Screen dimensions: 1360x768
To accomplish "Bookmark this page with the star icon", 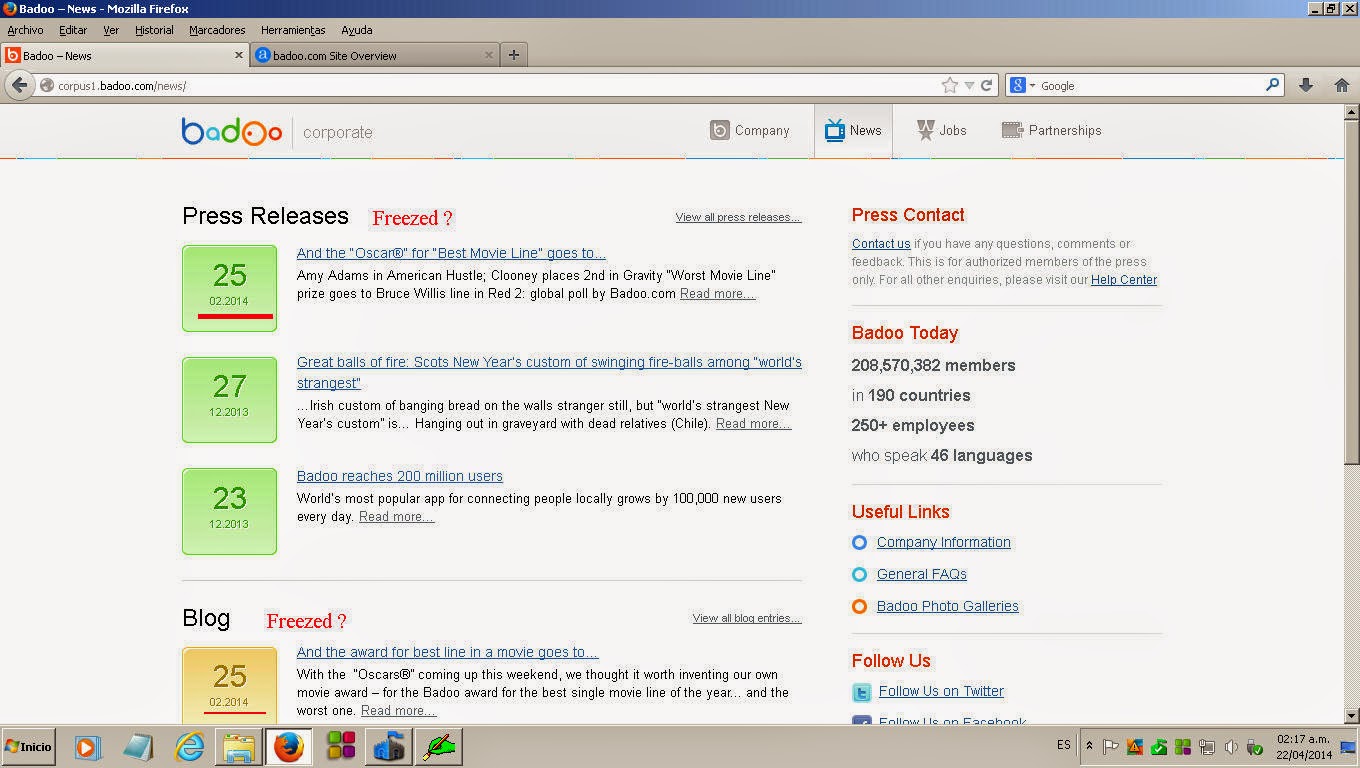I will 950,86.
